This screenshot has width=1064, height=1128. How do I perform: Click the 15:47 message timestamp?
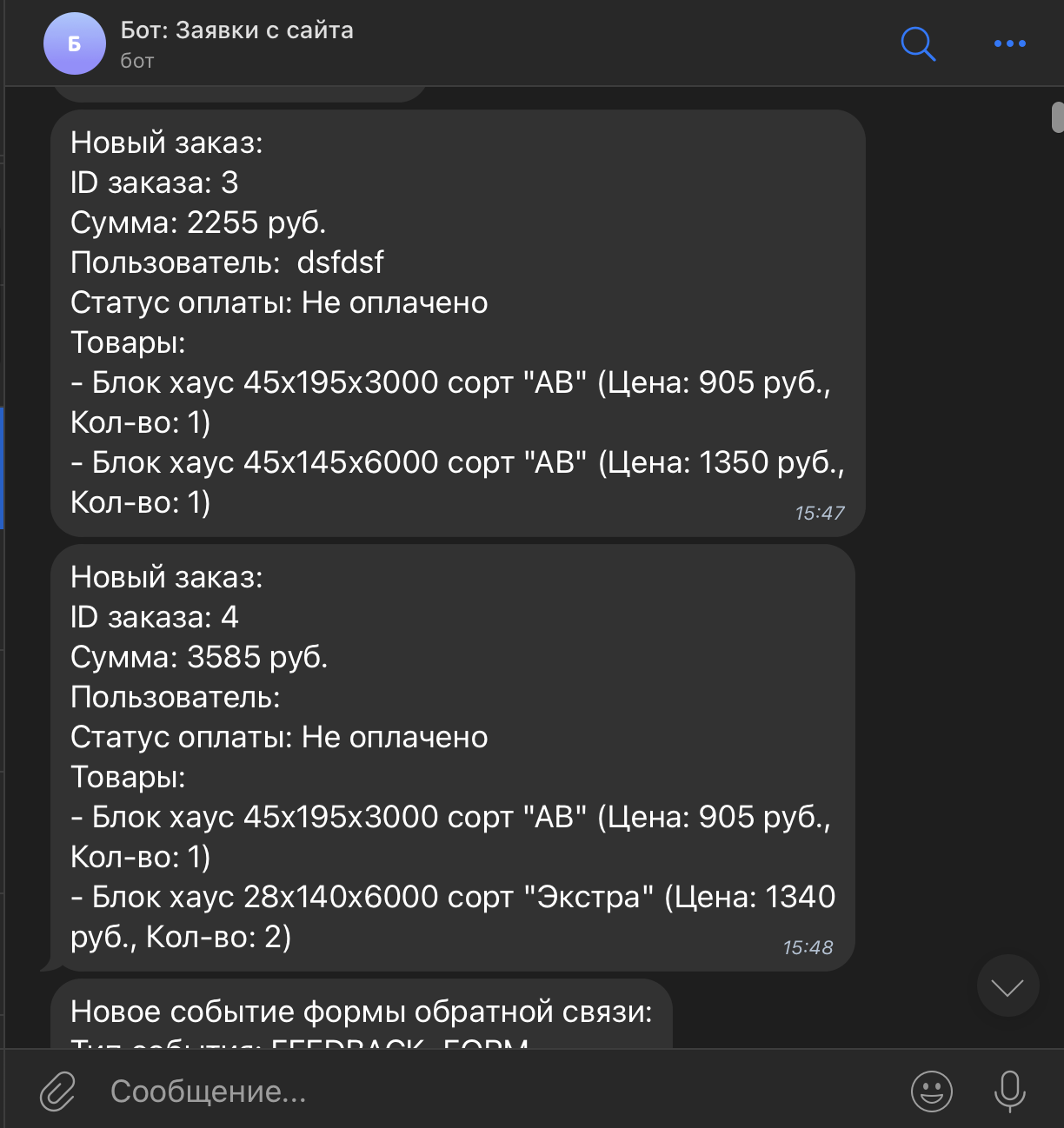819,513
